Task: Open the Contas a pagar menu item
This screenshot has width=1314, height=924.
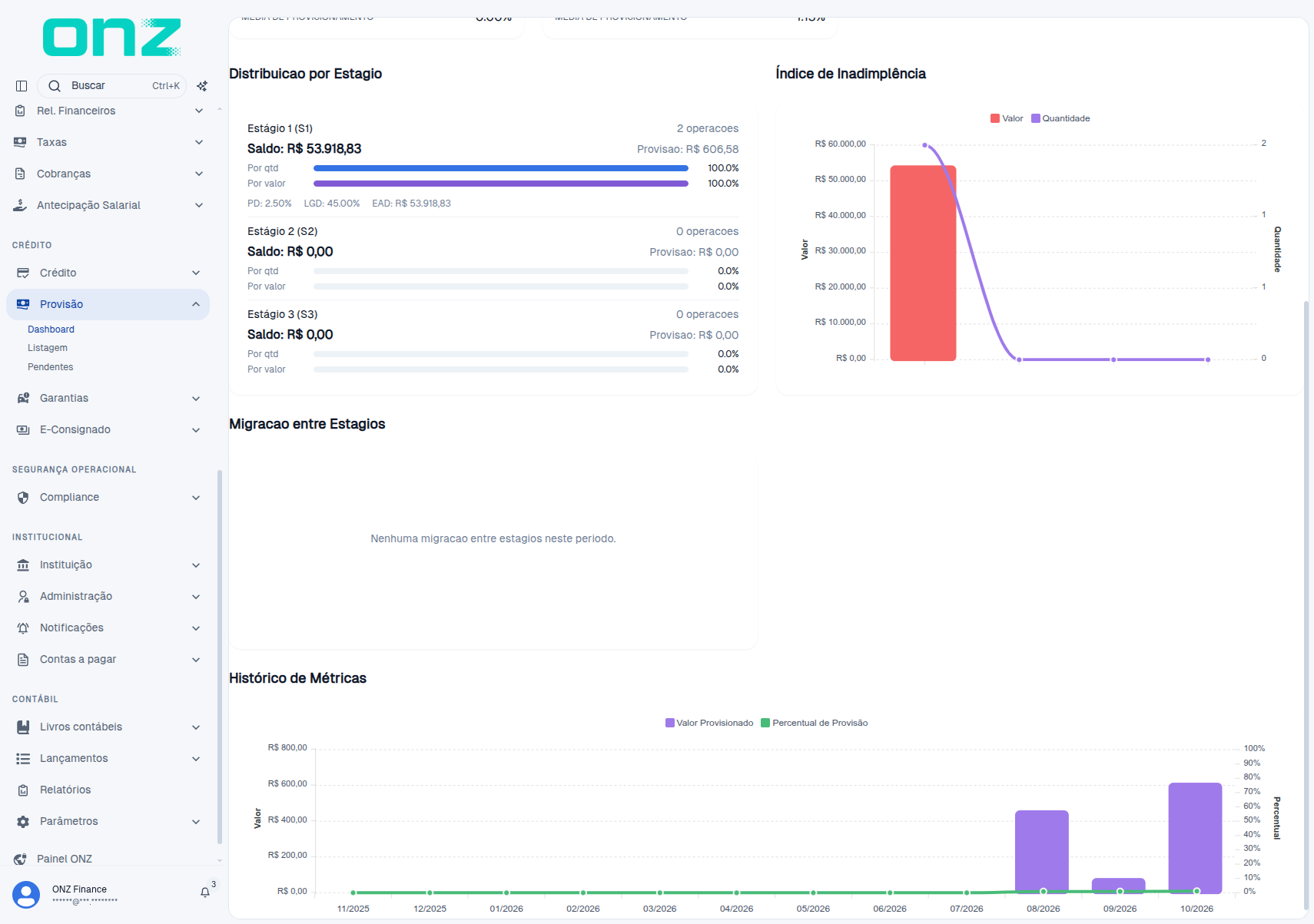Action: [108, 659]
